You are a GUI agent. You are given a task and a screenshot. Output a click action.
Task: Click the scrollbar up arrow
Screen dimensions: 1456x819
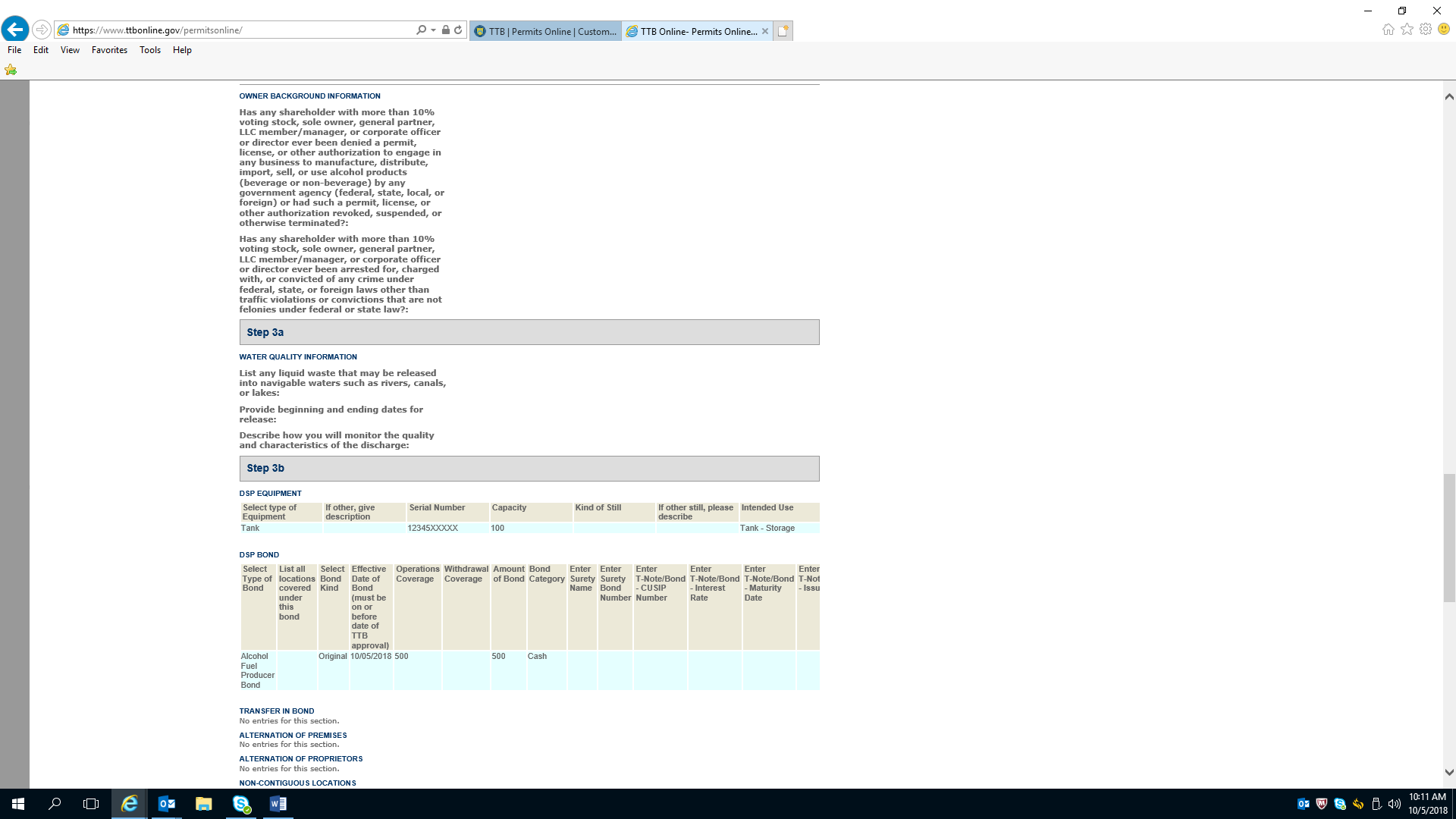(1449, 96)
